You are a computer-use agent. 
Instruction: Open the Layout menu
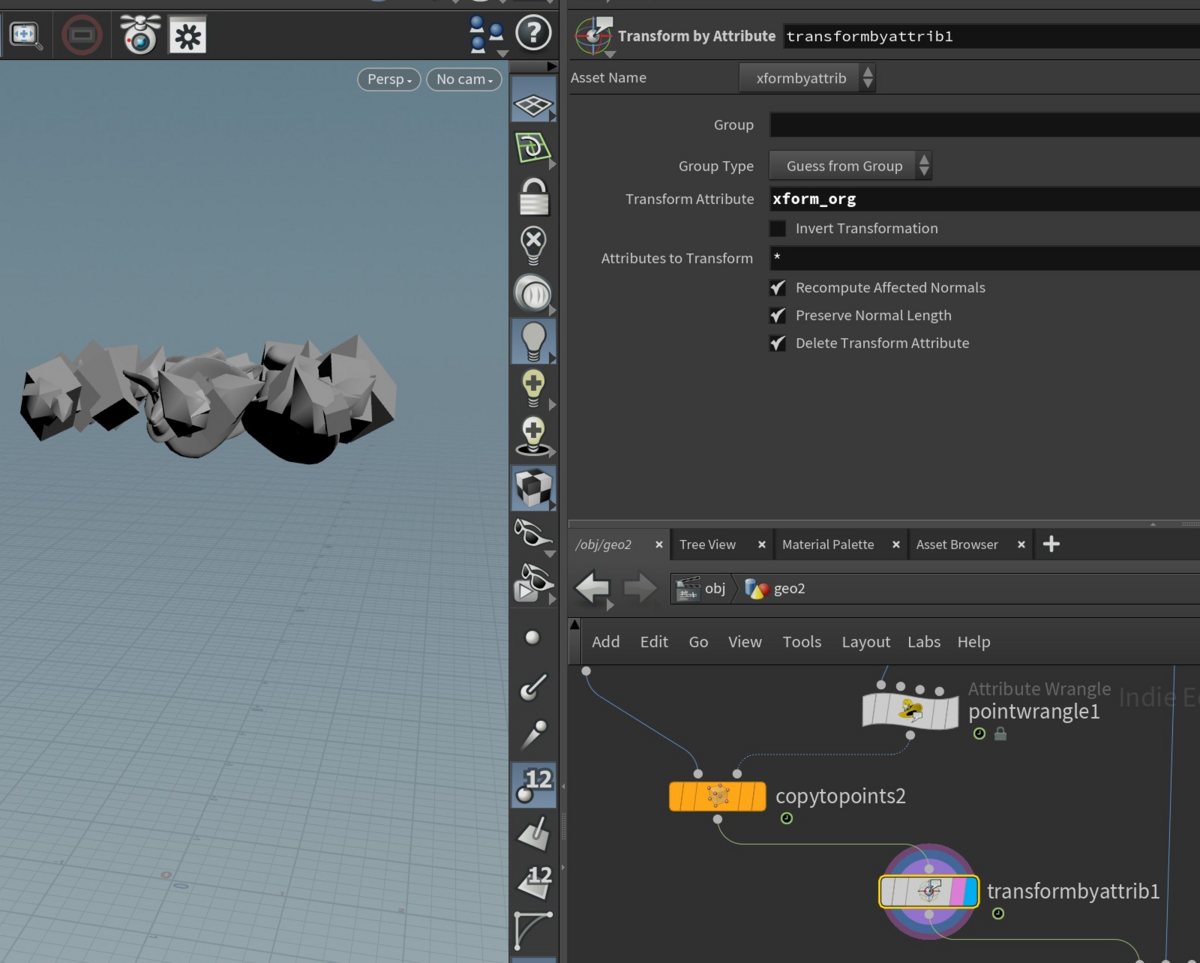coord(866,642)
